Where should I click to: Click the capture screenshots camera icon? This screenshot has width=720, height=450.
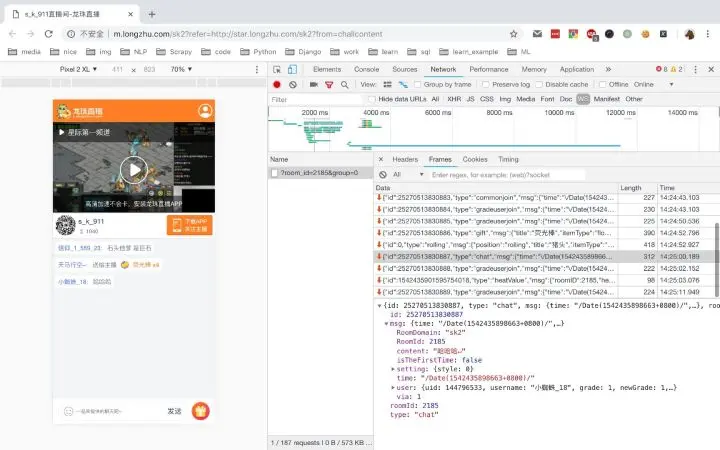pyautogui.click(x=314, y=84)
